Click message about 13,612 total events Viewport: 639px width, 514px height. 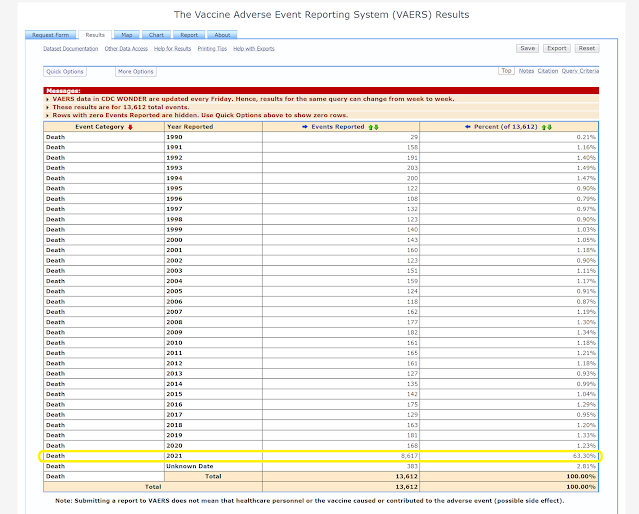click(121, 107)
